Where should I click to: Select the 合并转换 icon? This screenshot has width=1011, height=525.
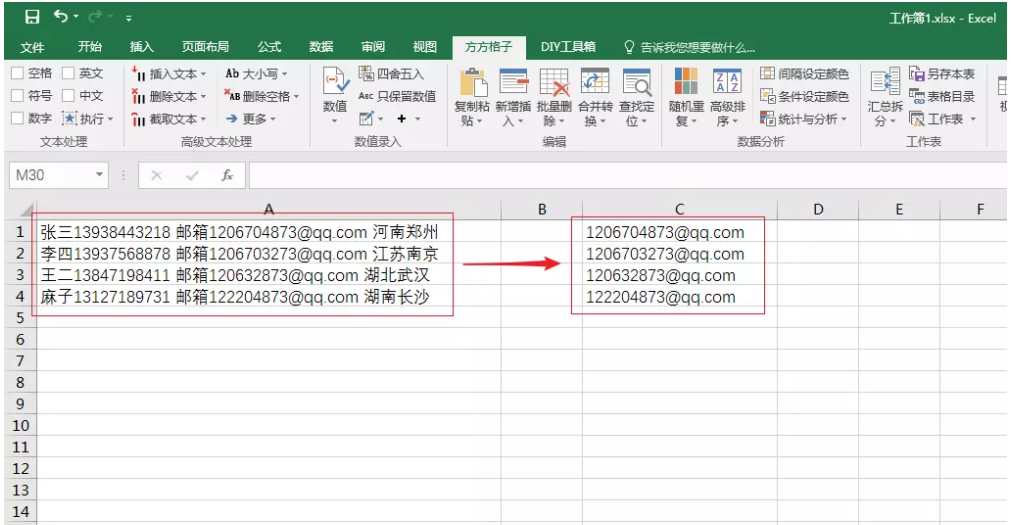pos(595,83)
